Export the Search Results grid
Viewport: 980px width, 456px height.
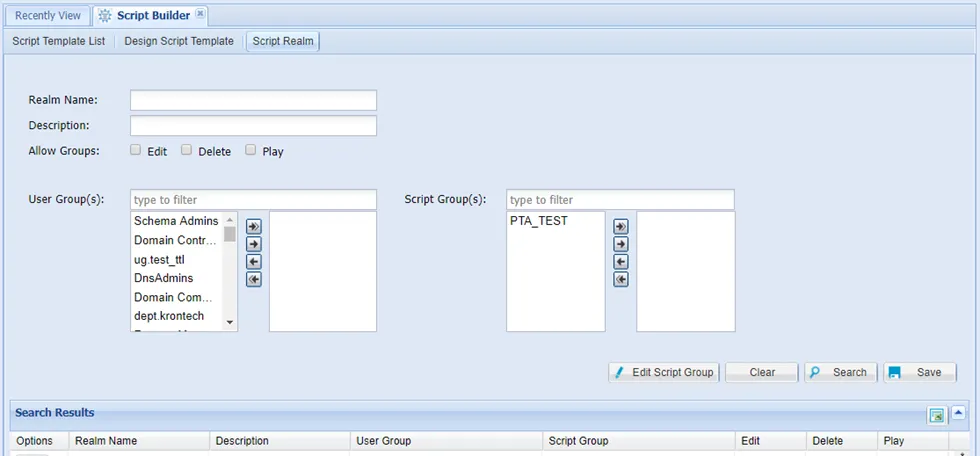pos(936,415)
